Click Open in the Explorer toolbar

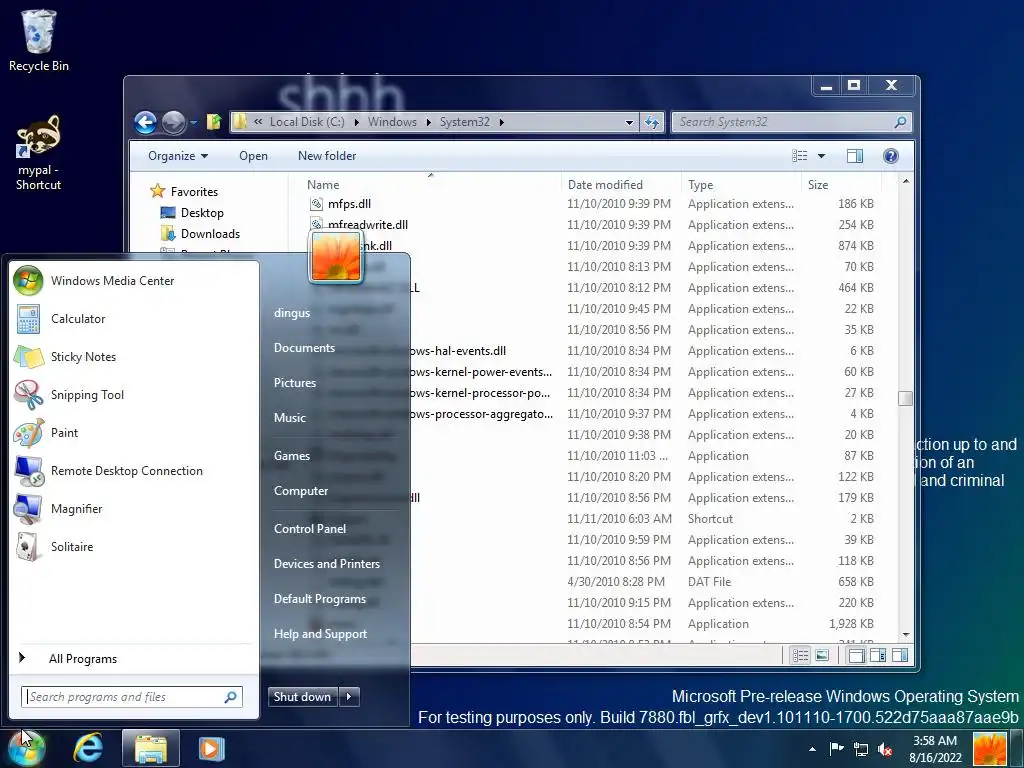tap(253, 155)
